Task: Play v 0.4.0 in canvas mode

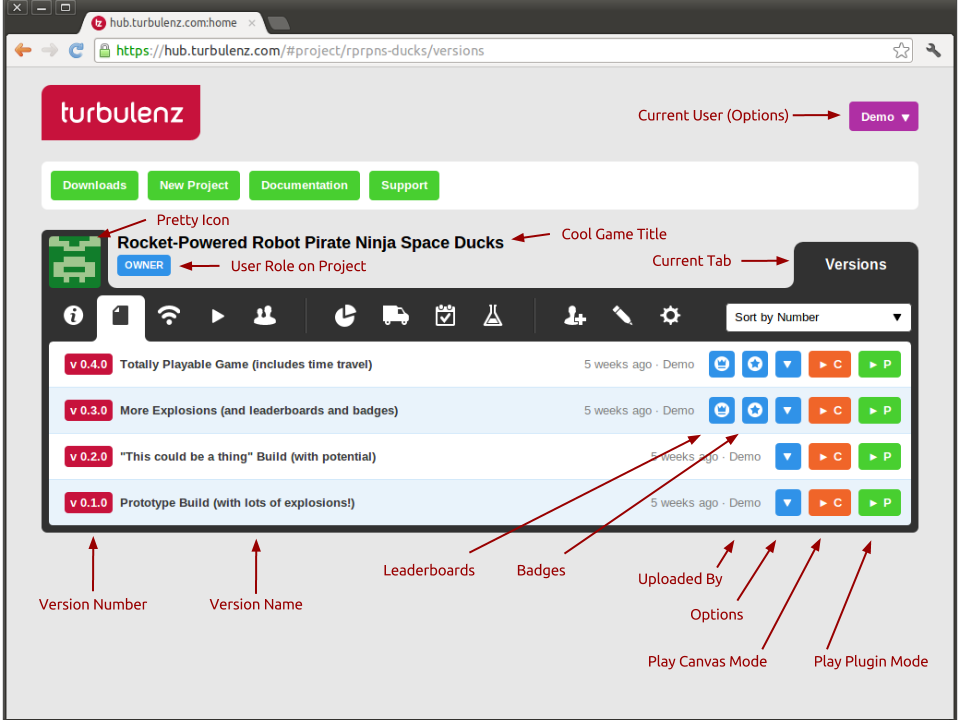Action: point(830,364)
